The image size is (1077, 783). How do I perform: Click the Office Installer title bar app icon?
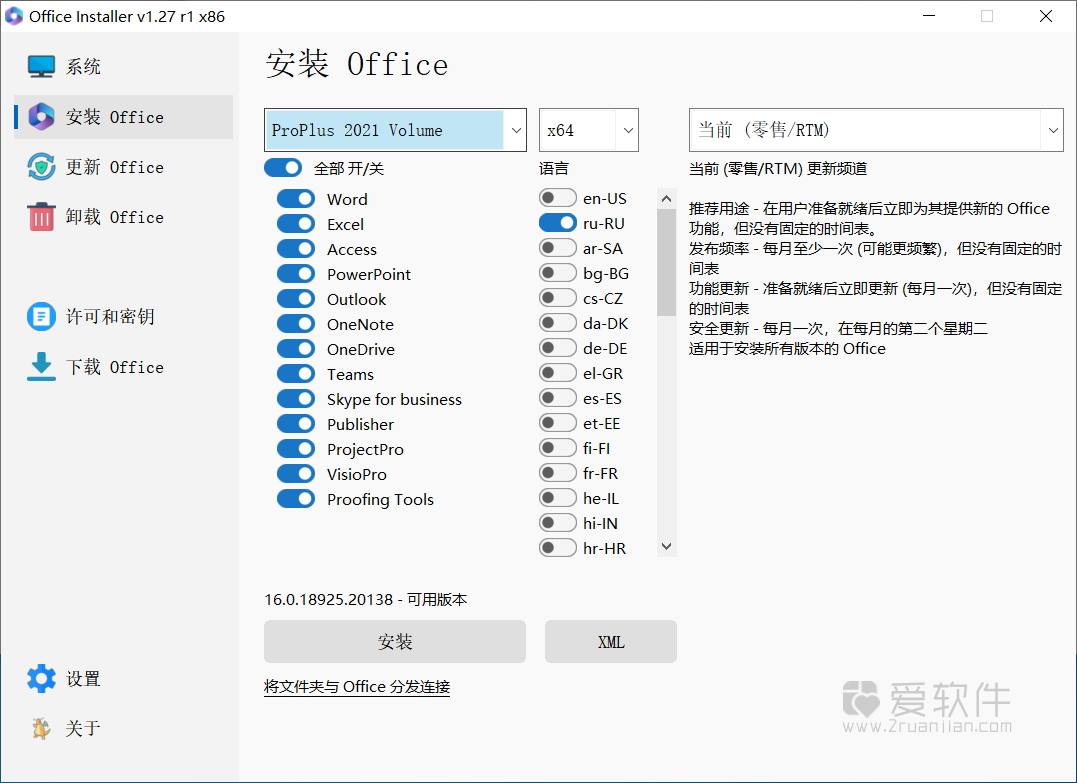click(14, 16)
